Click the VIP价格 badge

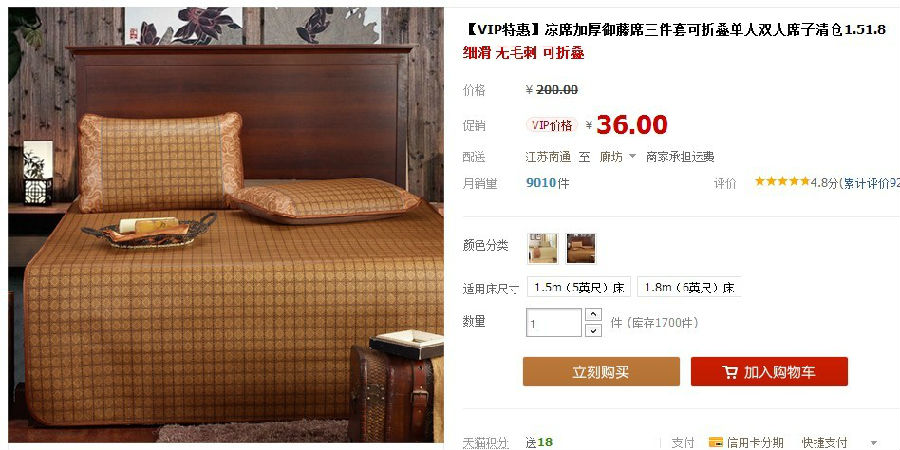click(x=552, y=125)
